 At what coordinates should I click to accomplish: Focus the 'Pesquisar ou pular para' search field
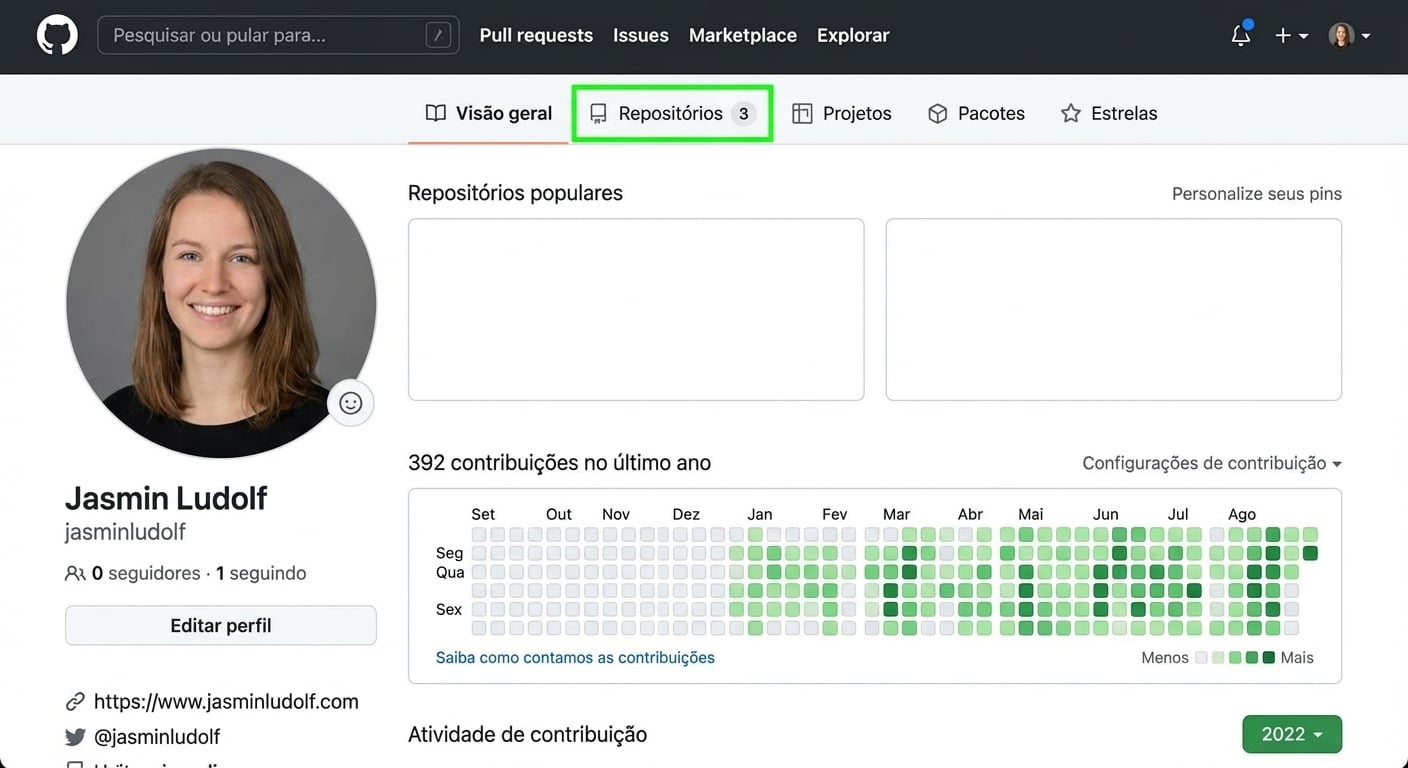pos(278,35)
